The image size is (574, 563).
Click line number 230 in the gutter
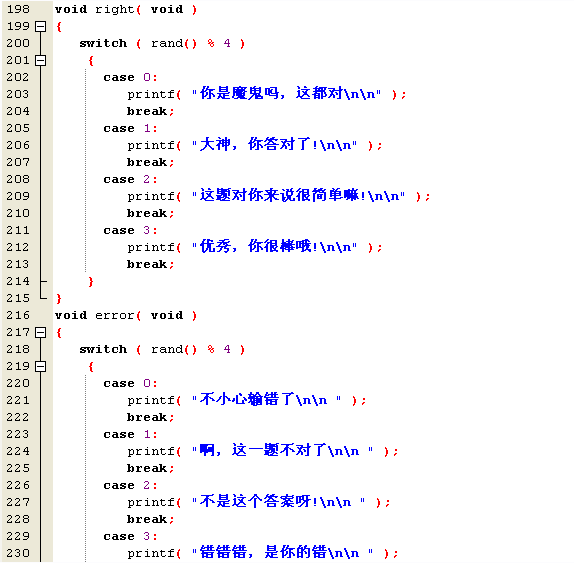point(18,553)
